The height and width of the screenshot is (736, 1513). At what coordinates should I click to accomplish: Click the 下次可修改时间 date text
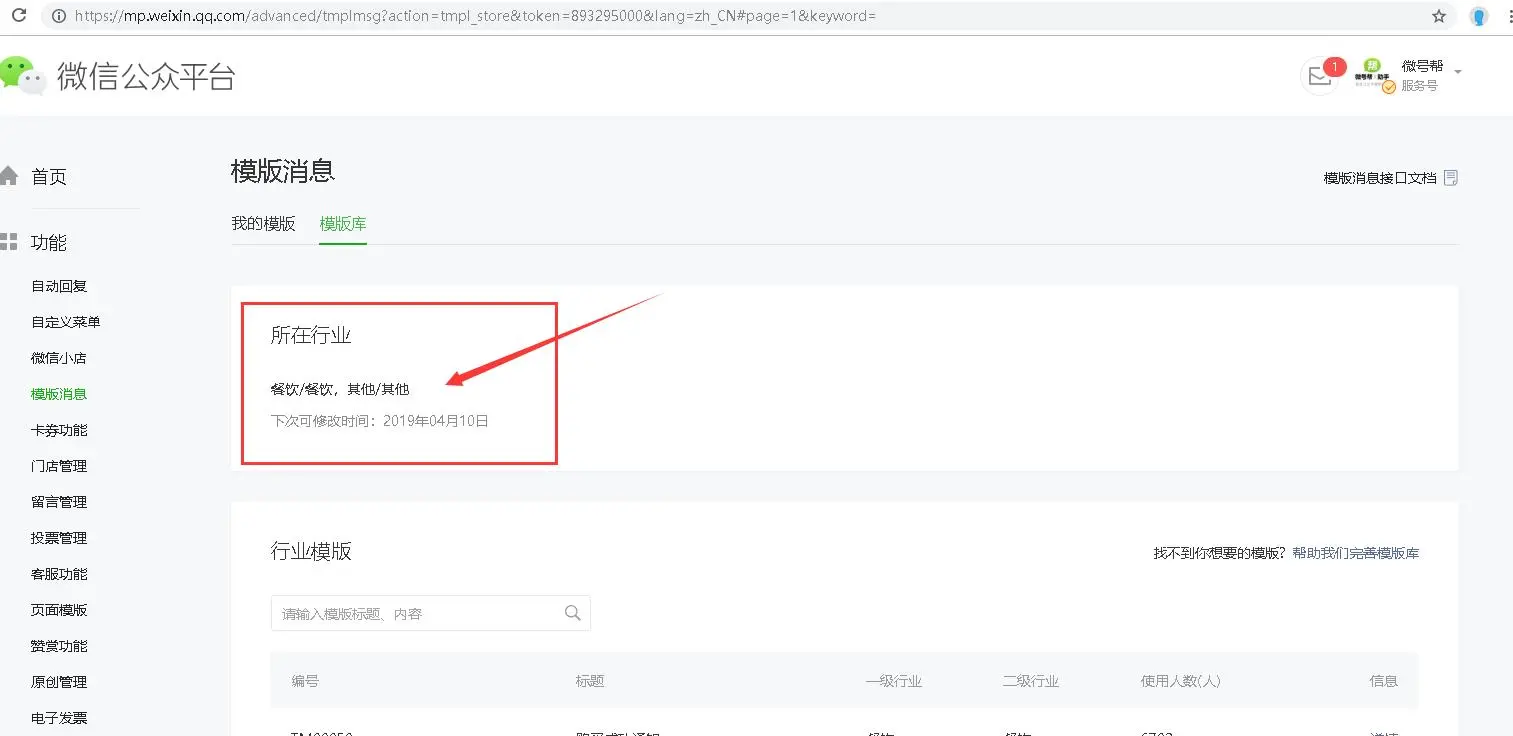point(380,421)
